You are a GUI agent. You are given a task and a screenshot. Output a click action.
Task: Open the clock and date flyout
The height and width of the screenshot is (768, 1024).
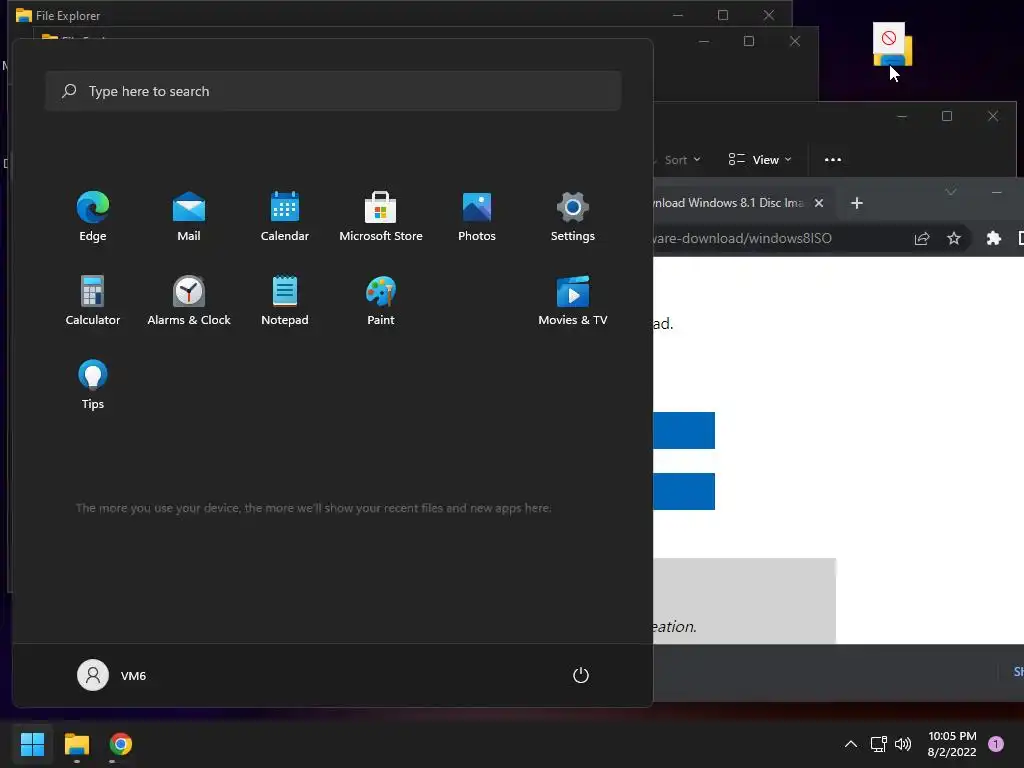(x=952, y=744)
